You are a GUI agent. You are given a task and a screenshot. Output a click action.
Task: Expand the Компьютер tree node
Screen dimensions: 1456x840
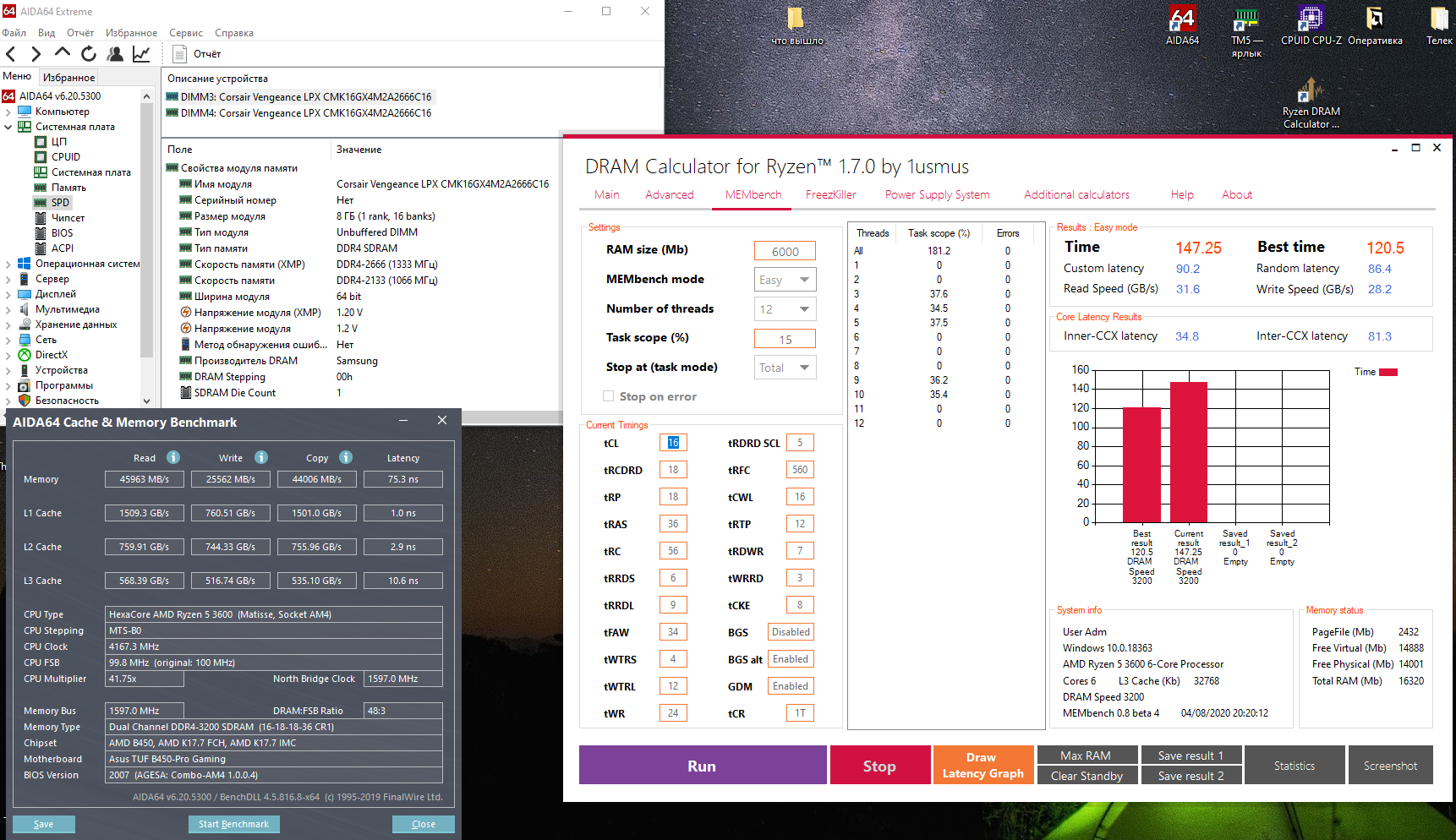click(8, 112)
